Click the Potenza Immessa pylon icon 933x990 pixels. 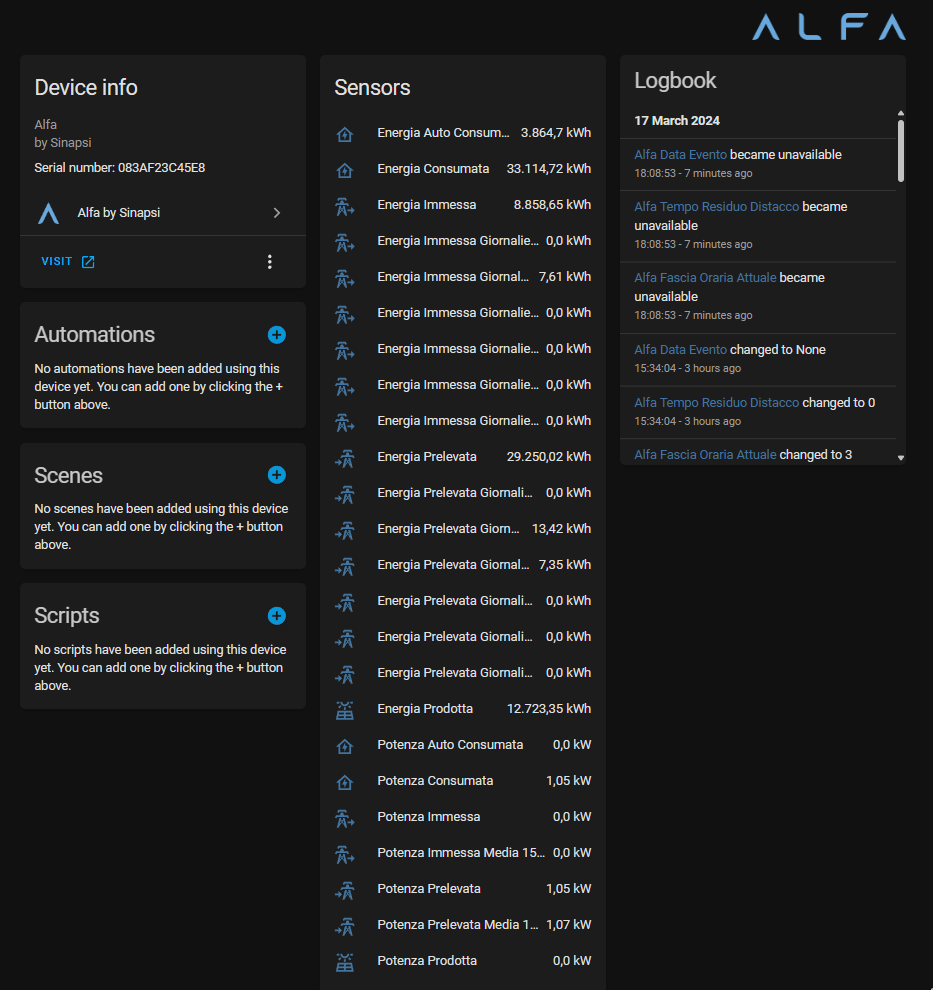(345, 818)
